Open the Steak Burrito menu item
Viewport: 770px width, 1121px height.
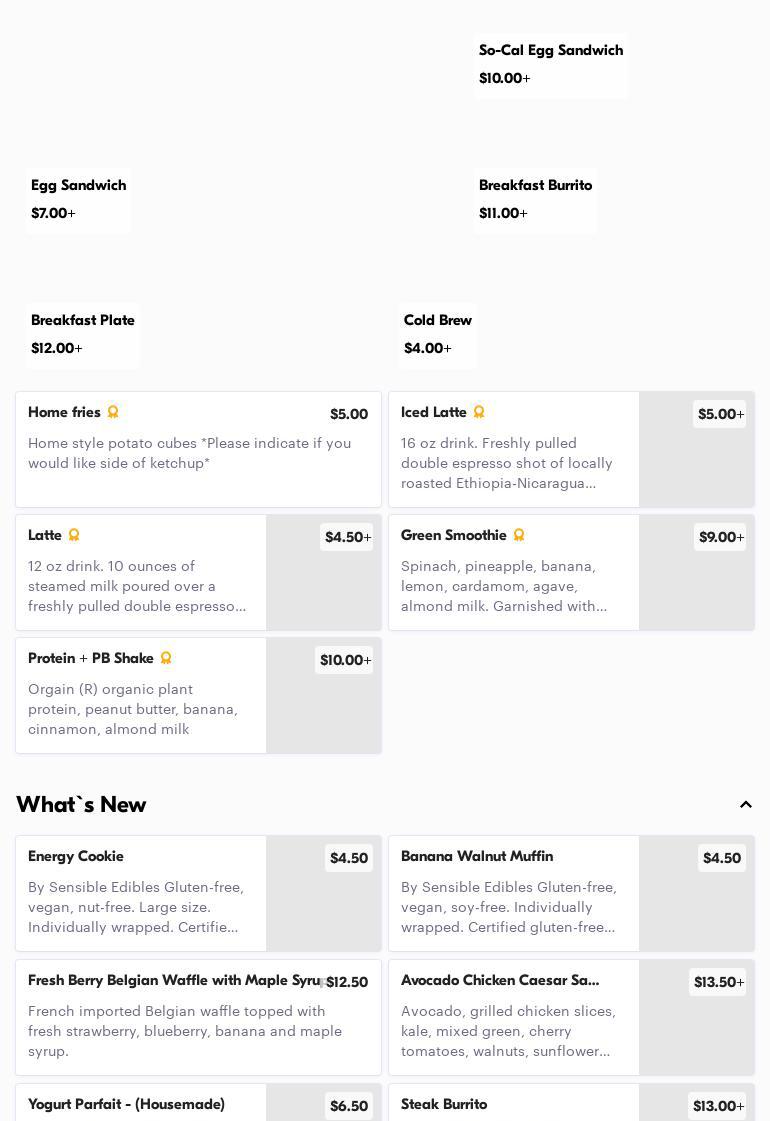coord(513,1104)
